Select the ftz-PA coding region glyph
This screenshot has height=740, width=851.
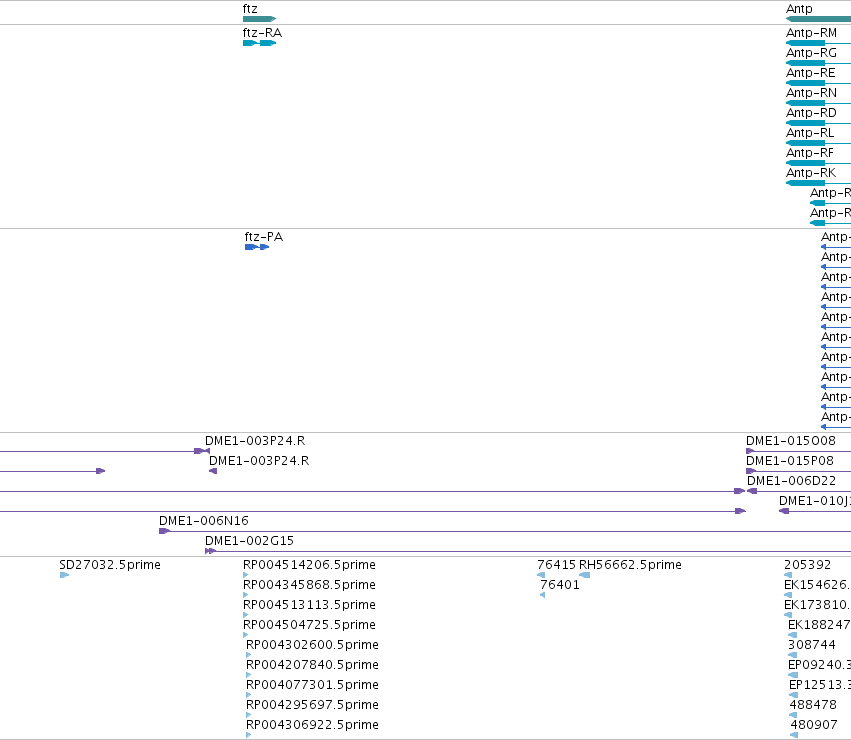(x=257, y=247)
